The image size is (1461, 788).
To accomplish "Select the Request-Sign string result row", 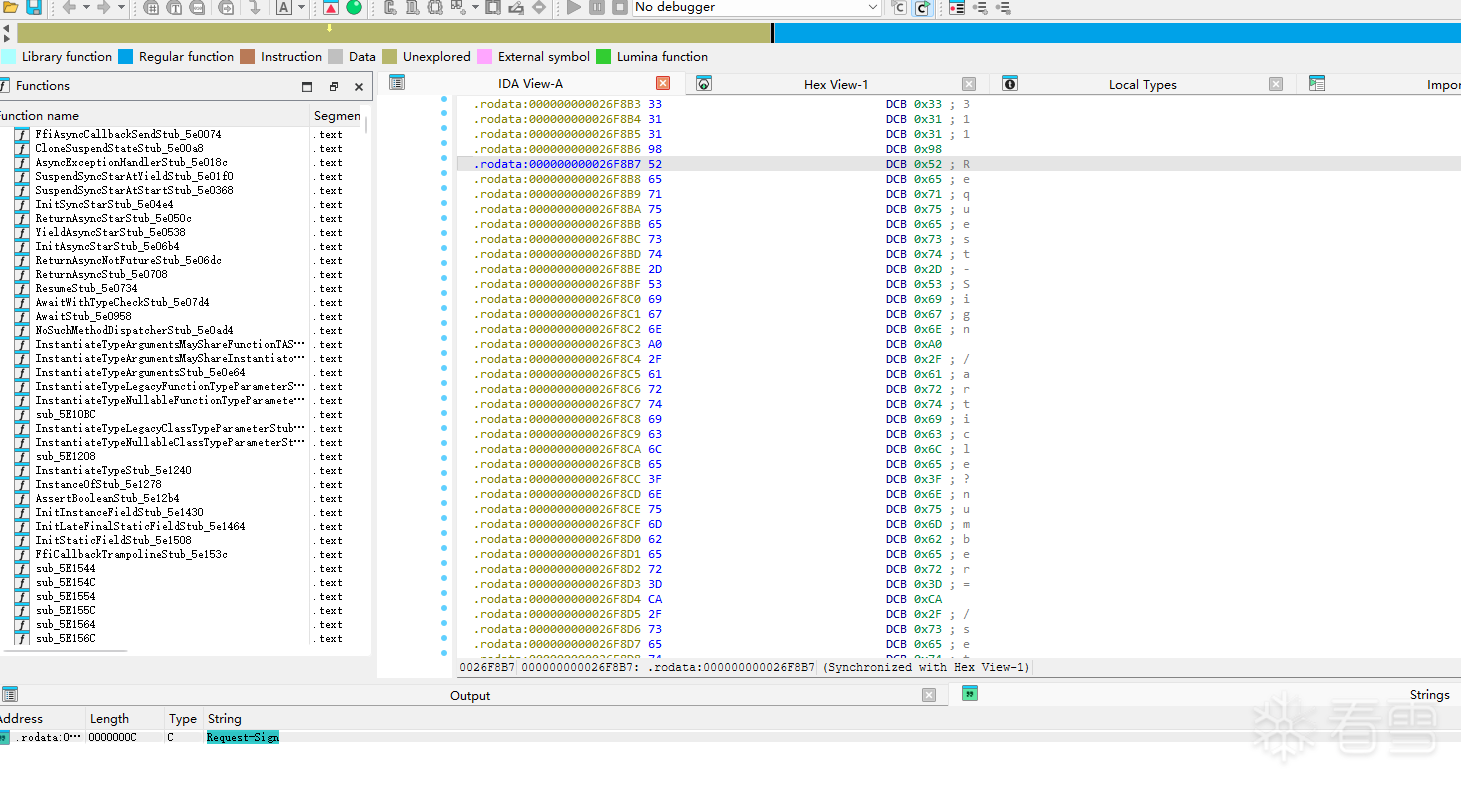I will tap(242, 737).
